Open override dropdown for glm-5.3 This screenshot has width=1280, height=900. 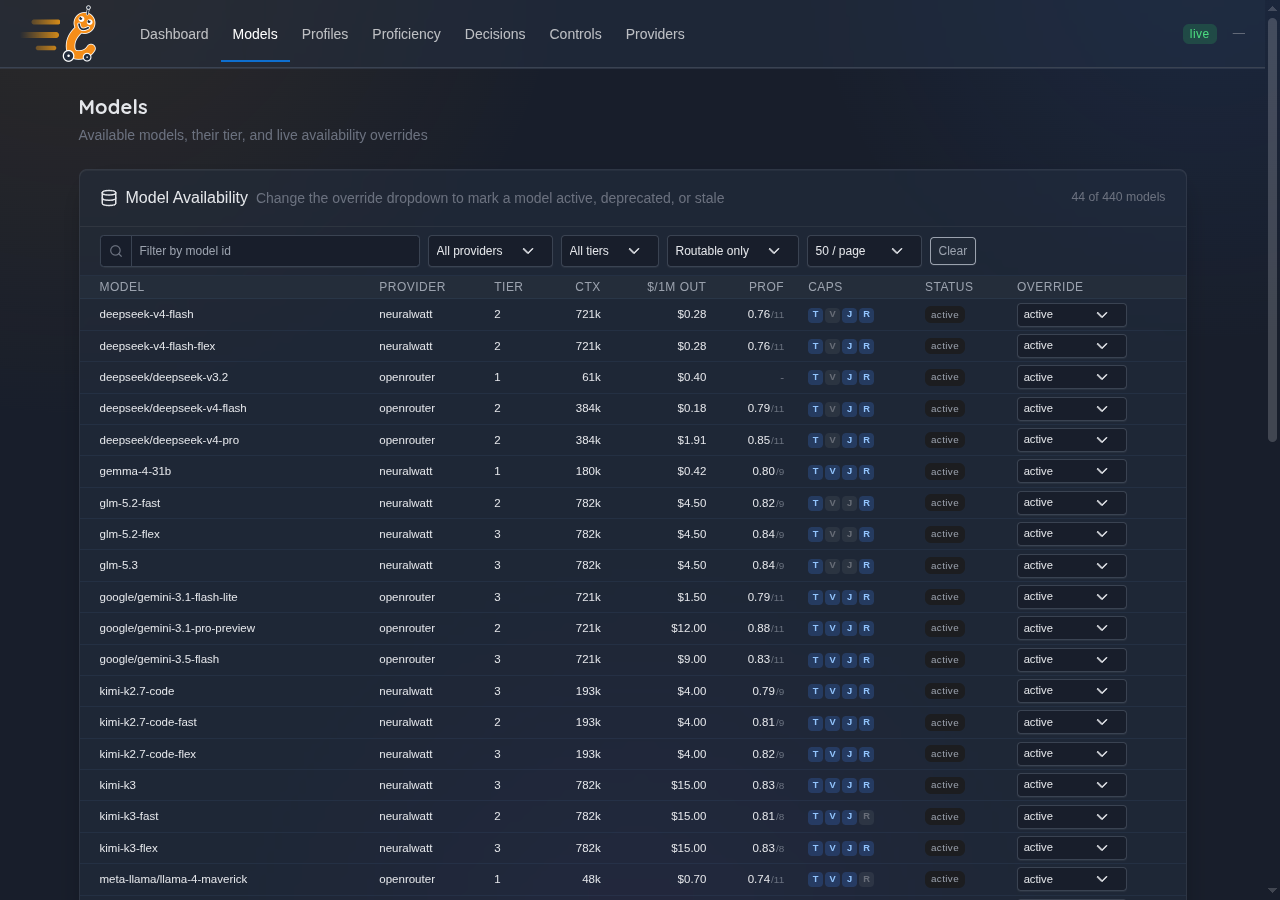coord(1071,566)
